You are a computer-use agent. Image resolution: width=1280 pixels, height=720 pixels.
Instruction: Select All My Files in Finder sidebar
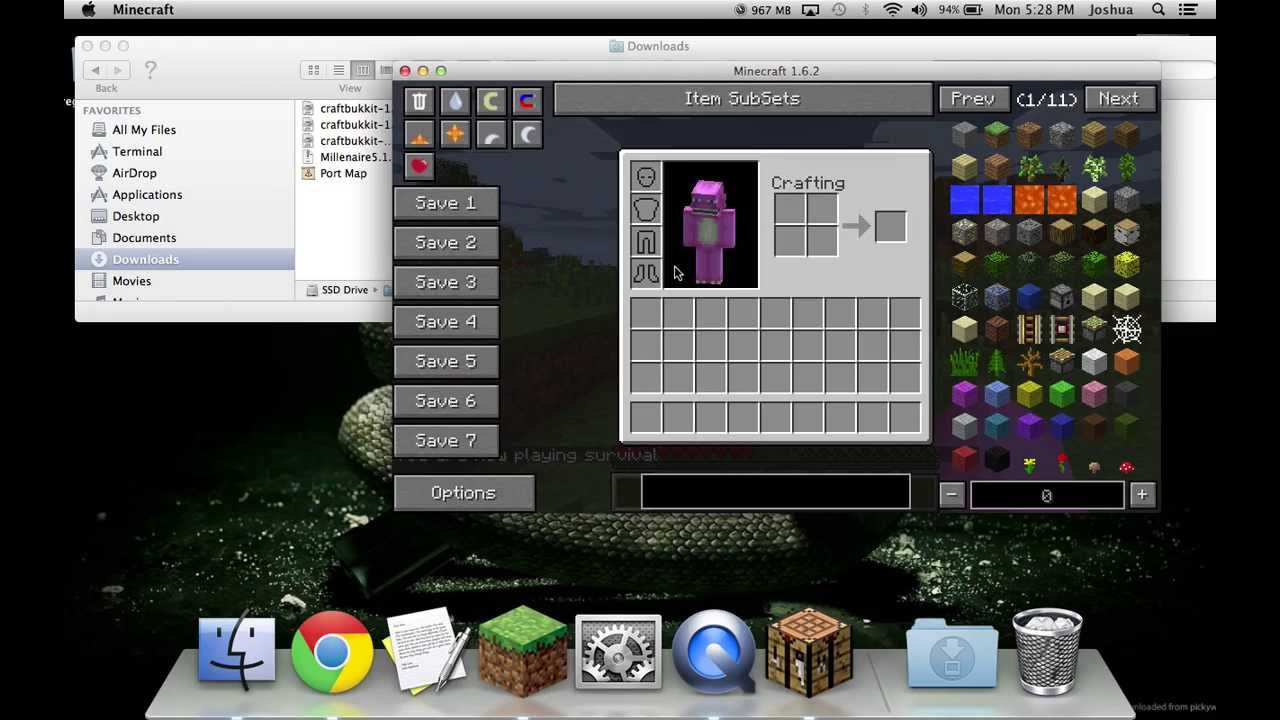pyautogui.click(x=144, y=130)
